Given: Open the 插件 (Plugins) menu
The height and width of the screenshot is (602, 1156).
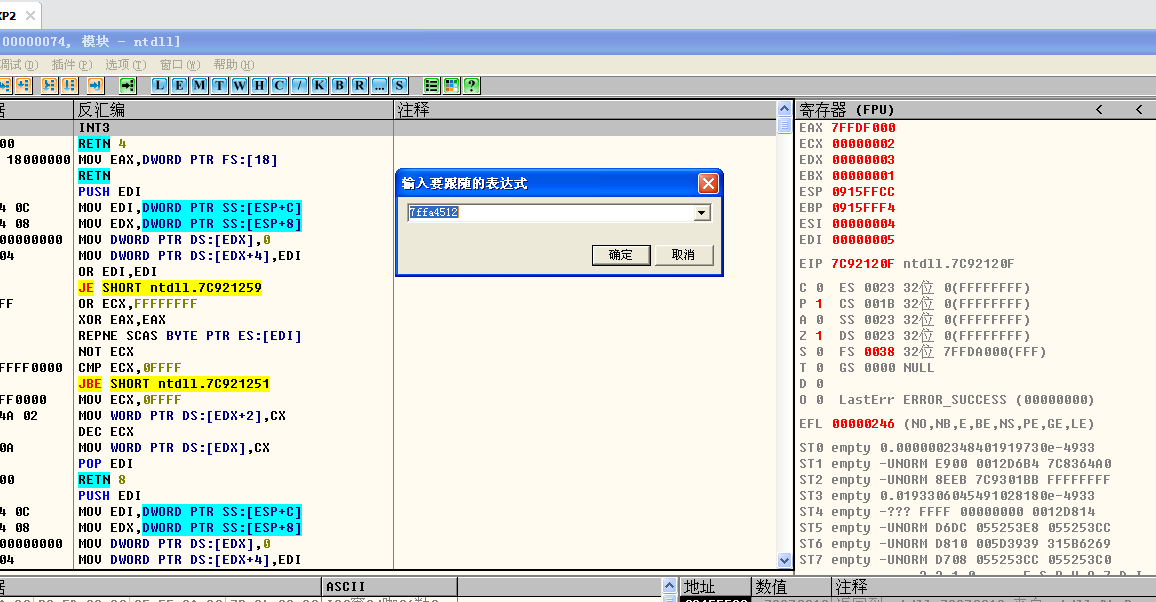Looking at the screenshot, I should (70, 64).
